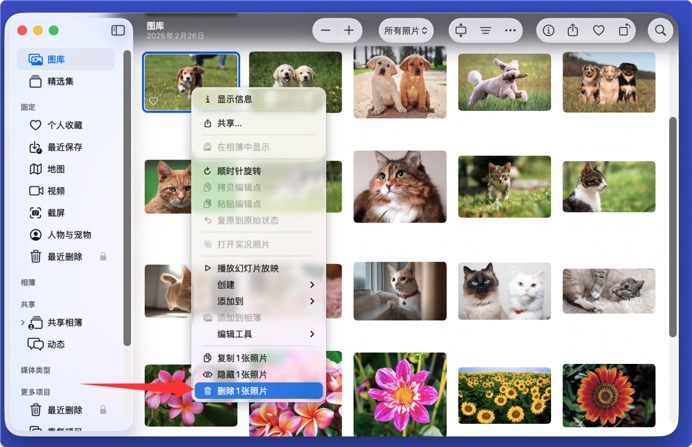Choose 复制1张照片 in the context menu

pos(259,358)
